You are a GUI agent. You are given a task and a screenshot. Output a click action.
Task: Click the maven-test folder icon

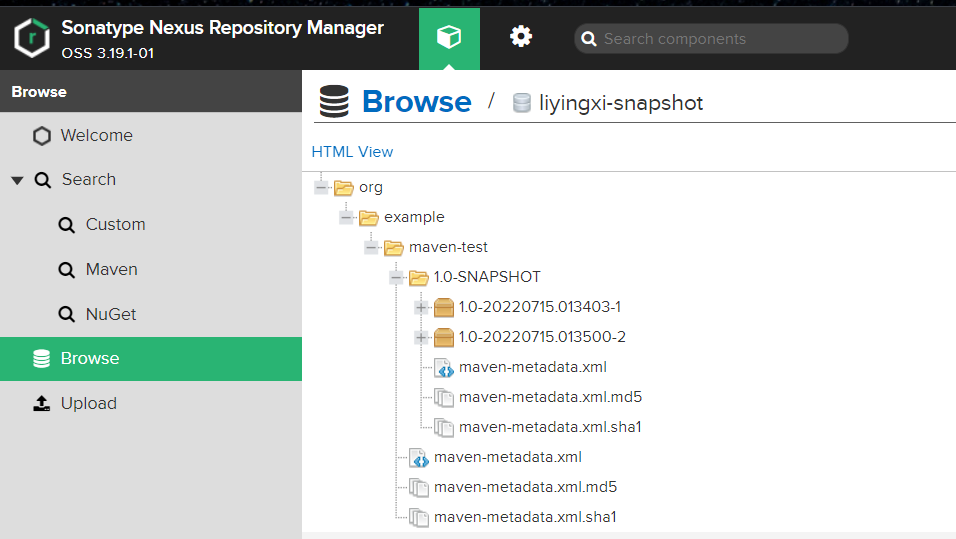(x=394, y=248)
